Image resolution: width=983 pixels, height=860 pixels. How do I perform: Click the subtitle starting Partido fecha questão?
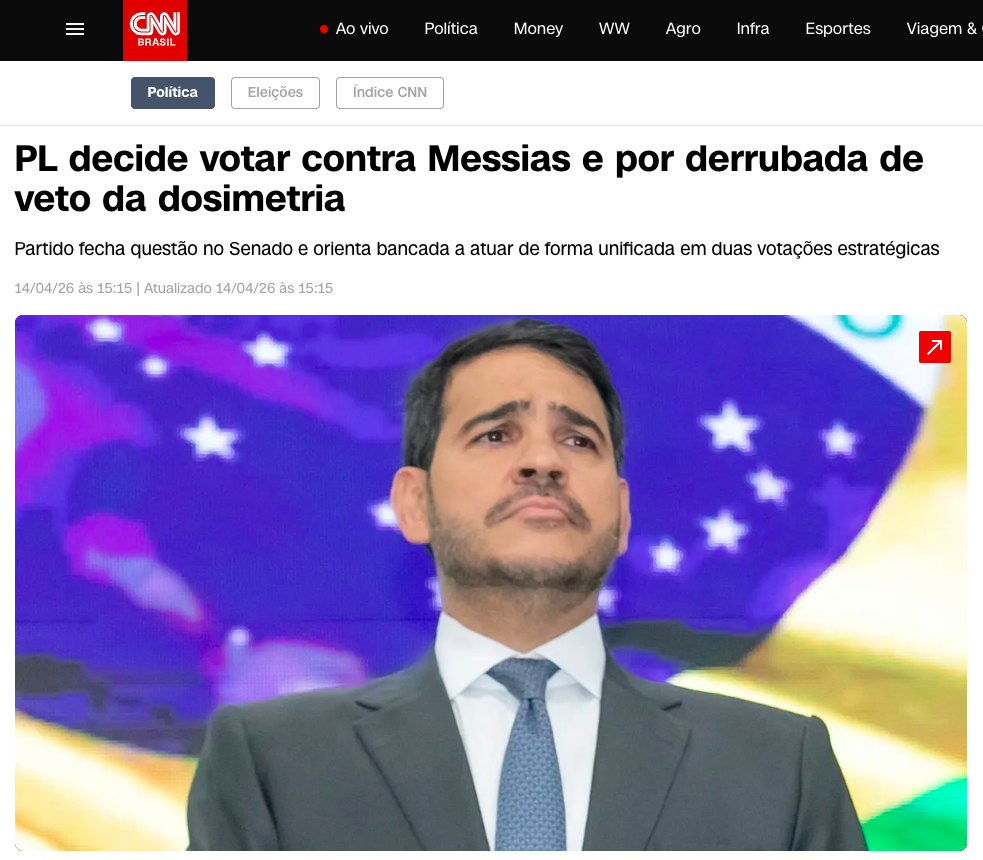tap(476, 249)
